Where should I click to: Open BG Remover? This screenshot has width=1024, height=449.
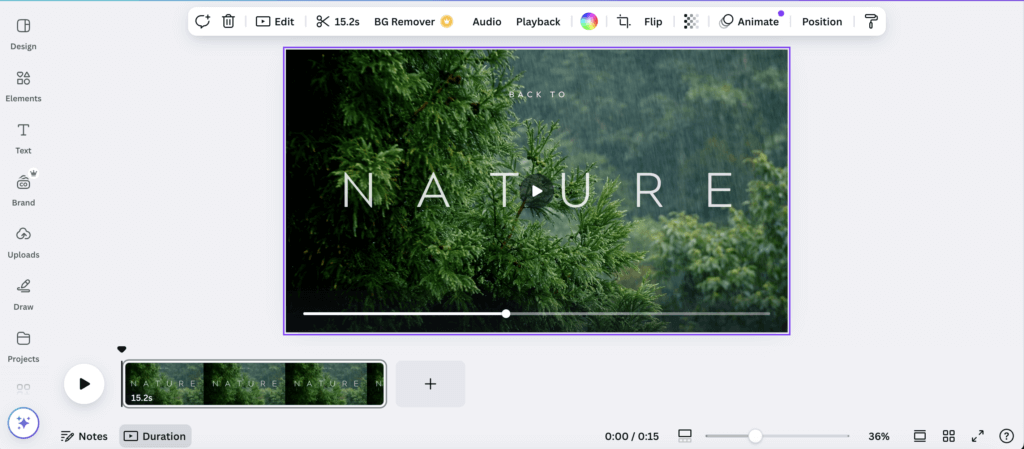(x=413, y=22)
